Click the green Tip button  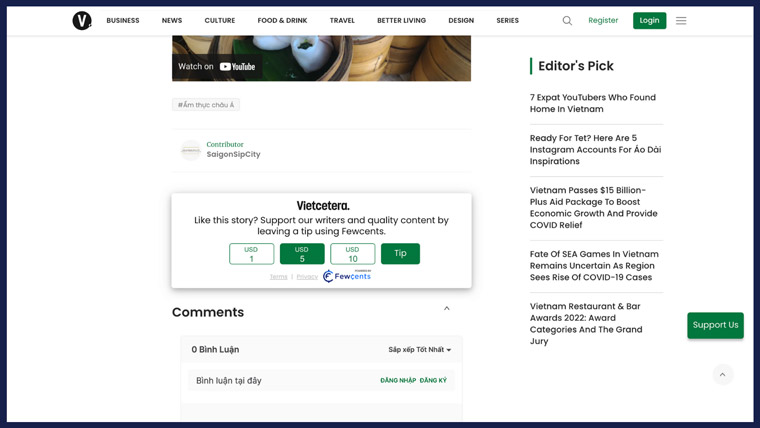click(400, 254)
